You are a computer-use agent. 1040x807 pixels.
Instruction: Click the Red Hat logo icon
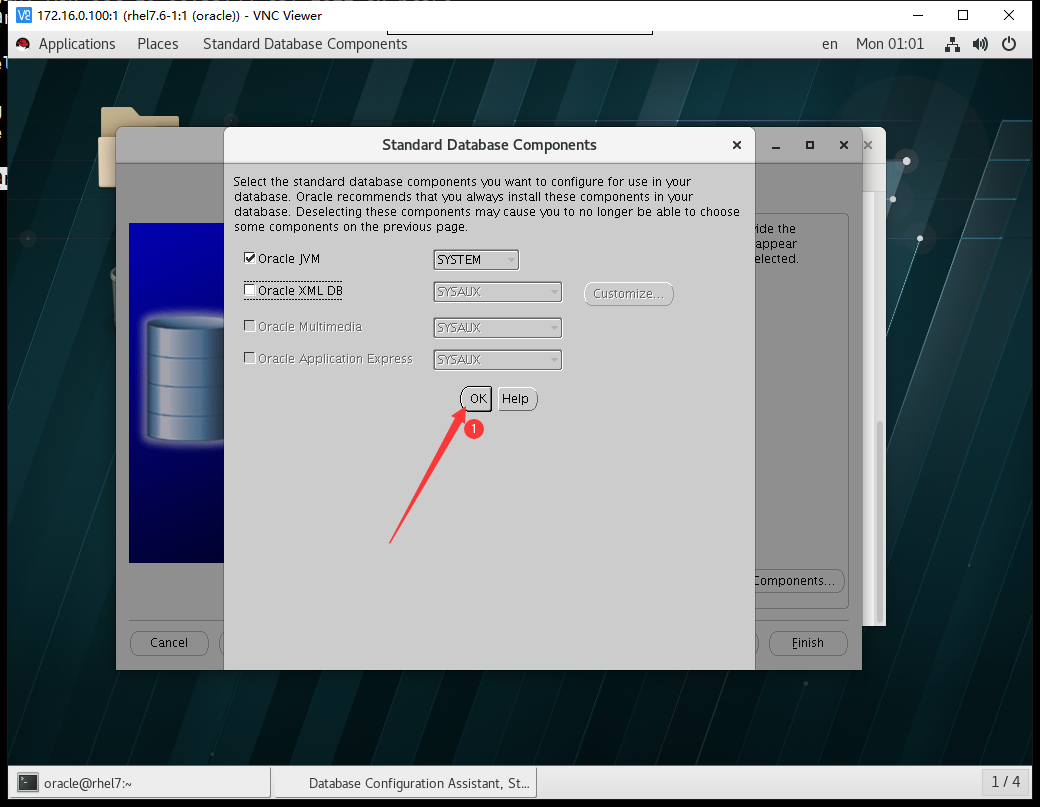tap(23, 44)
